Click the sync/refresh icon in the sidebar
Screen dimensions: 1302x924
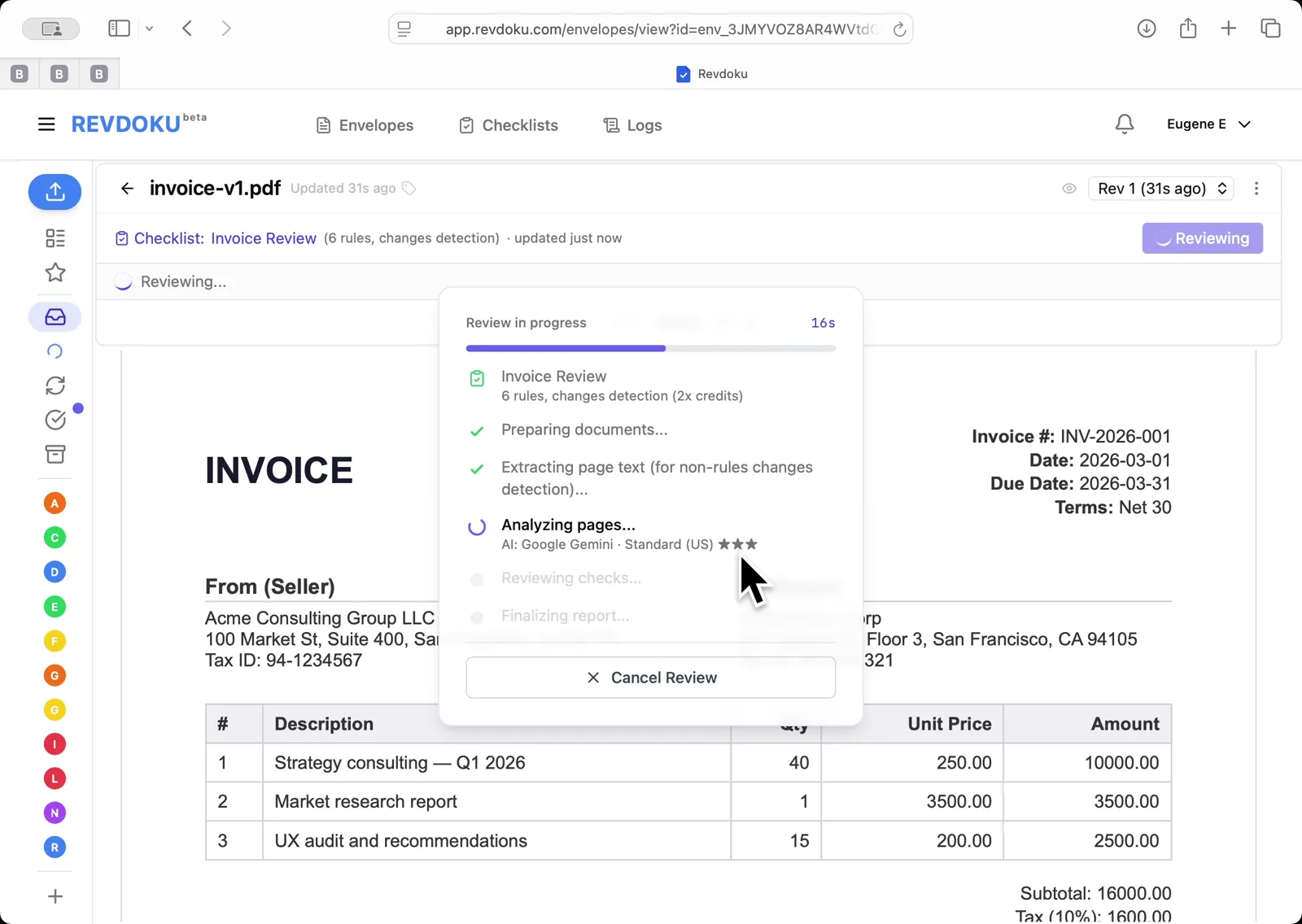(55, 386)
